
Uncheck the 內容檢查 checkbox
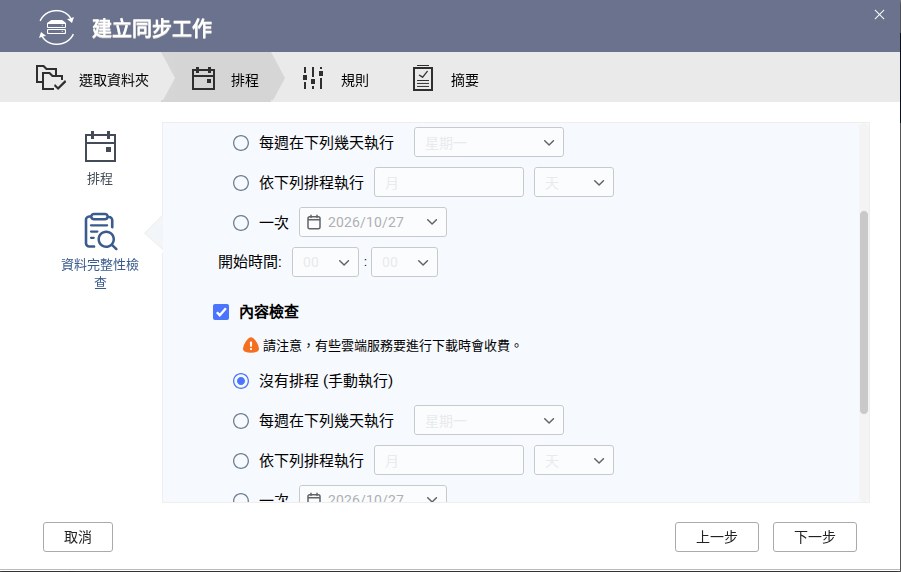click(221, 312)
